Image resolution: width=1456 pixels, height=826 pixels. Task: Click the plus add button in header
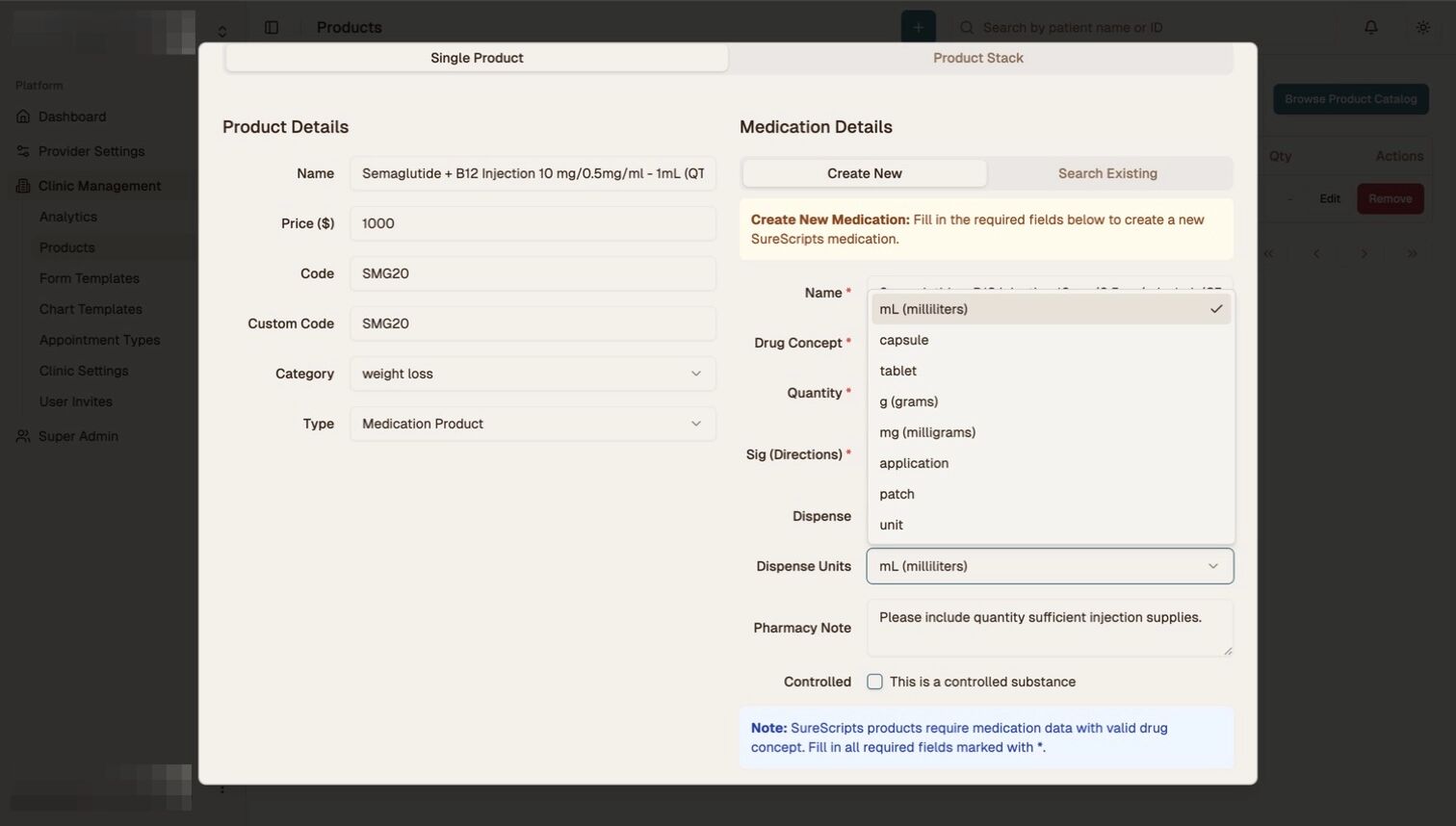click(919, 28)
